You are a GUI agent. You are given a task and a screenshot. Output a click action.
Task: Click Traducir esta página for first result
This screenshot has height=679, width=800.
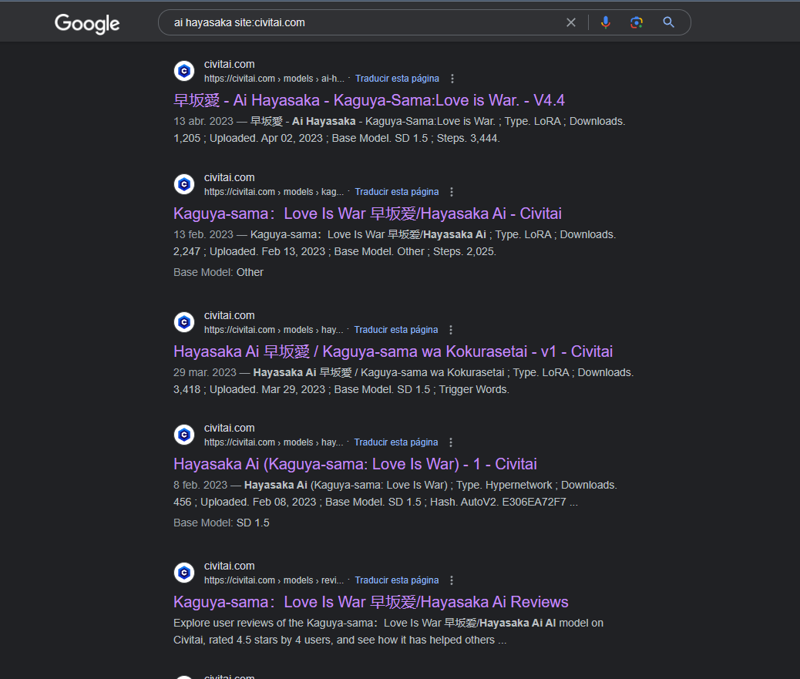click(x=397, y=79)
